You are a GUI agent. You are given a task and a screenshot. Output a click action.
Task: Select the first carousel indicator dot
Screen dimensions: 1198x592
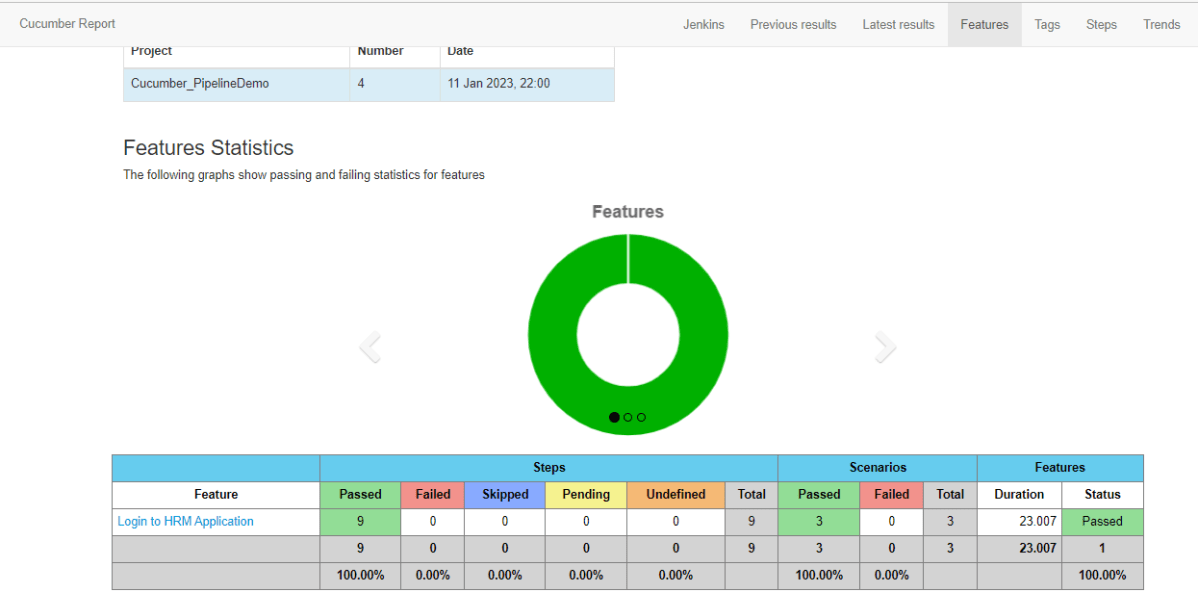614,417
